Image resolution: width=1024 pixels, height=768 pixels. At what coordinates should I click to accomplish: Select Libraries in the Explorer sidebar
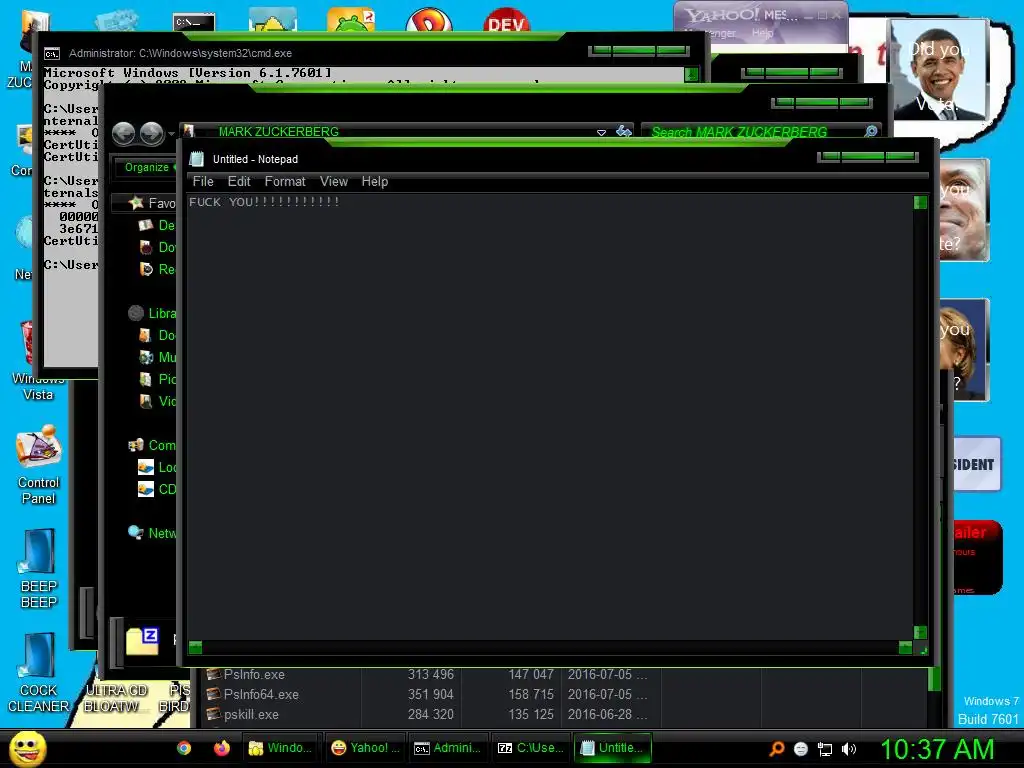[x=153, y=313]
